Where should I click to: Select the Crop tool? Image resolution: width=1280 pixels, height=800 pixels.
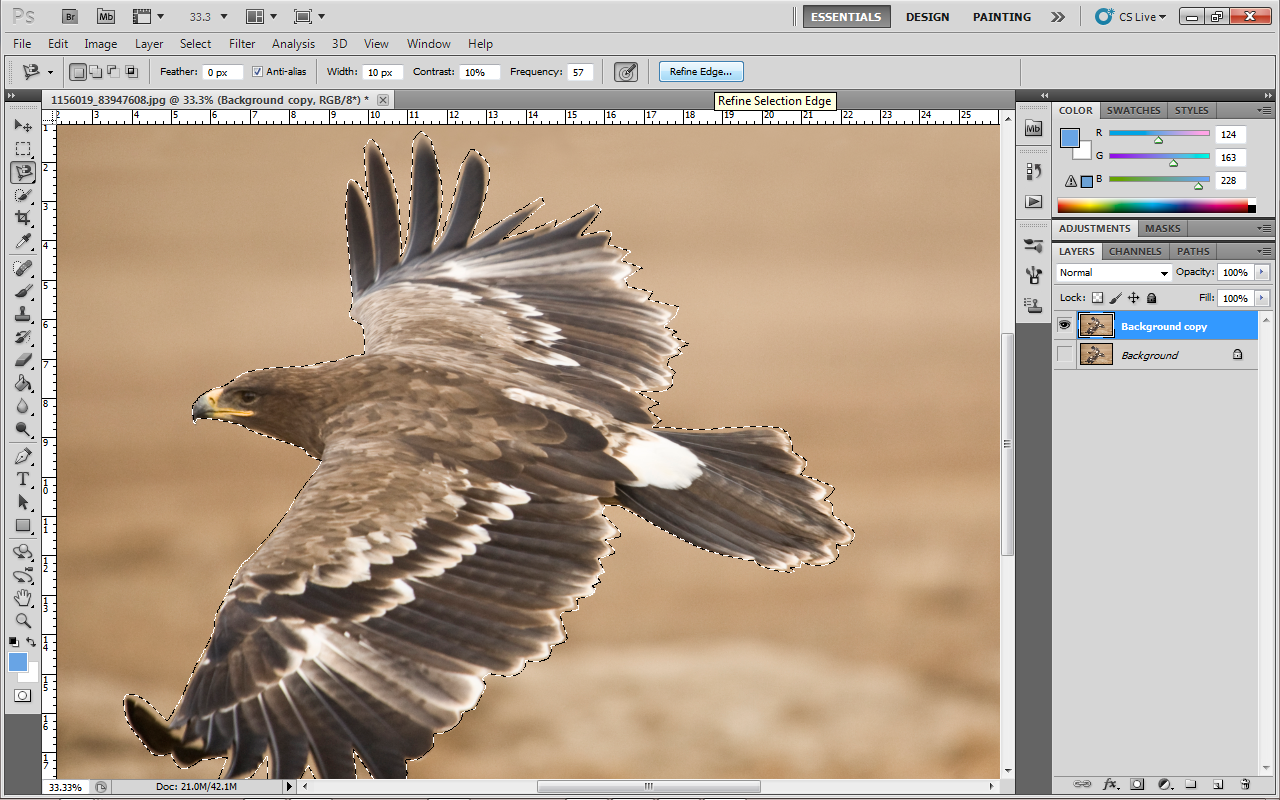tap(23, 218)
